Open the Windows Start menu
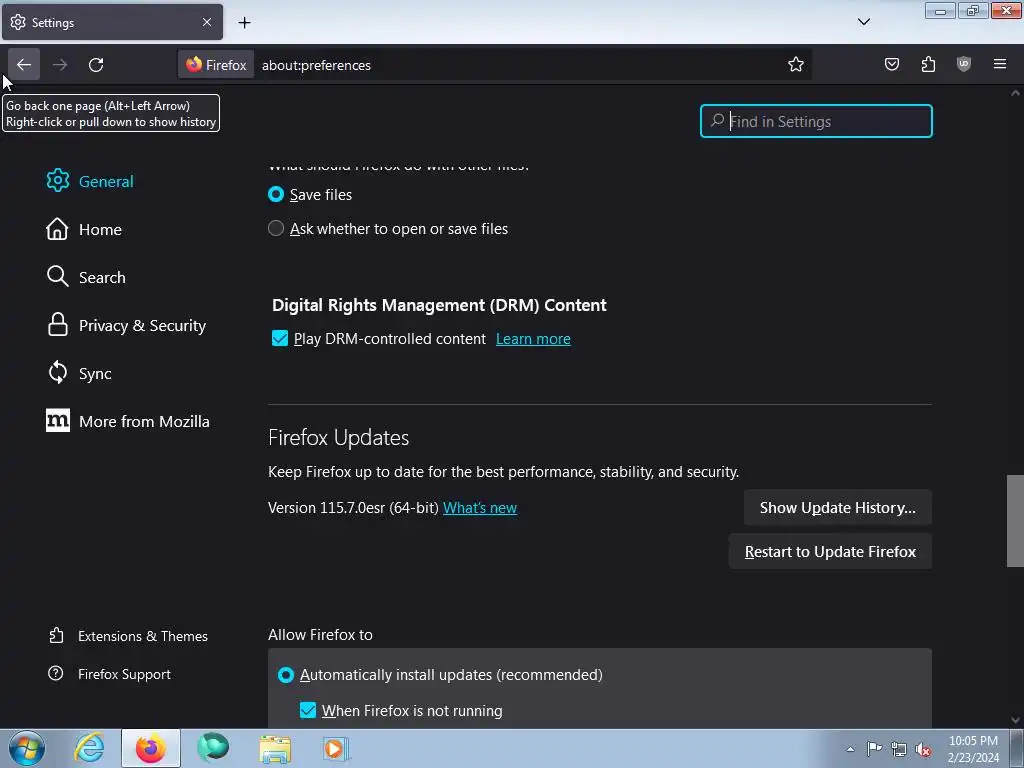 coord(27,748)
